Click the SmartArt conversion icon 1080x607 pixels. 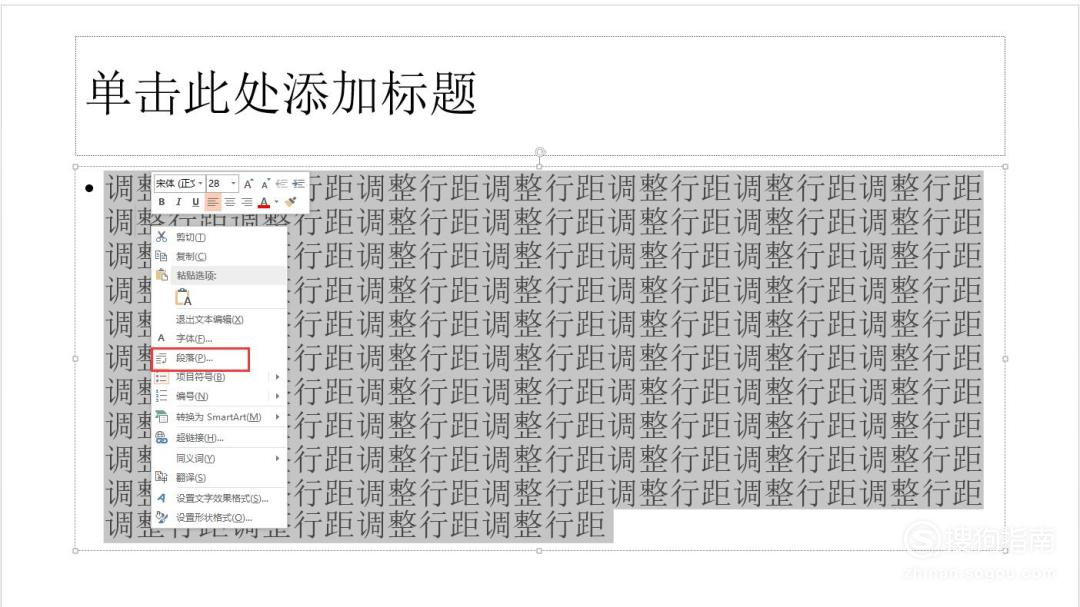[x=161, y=417]
